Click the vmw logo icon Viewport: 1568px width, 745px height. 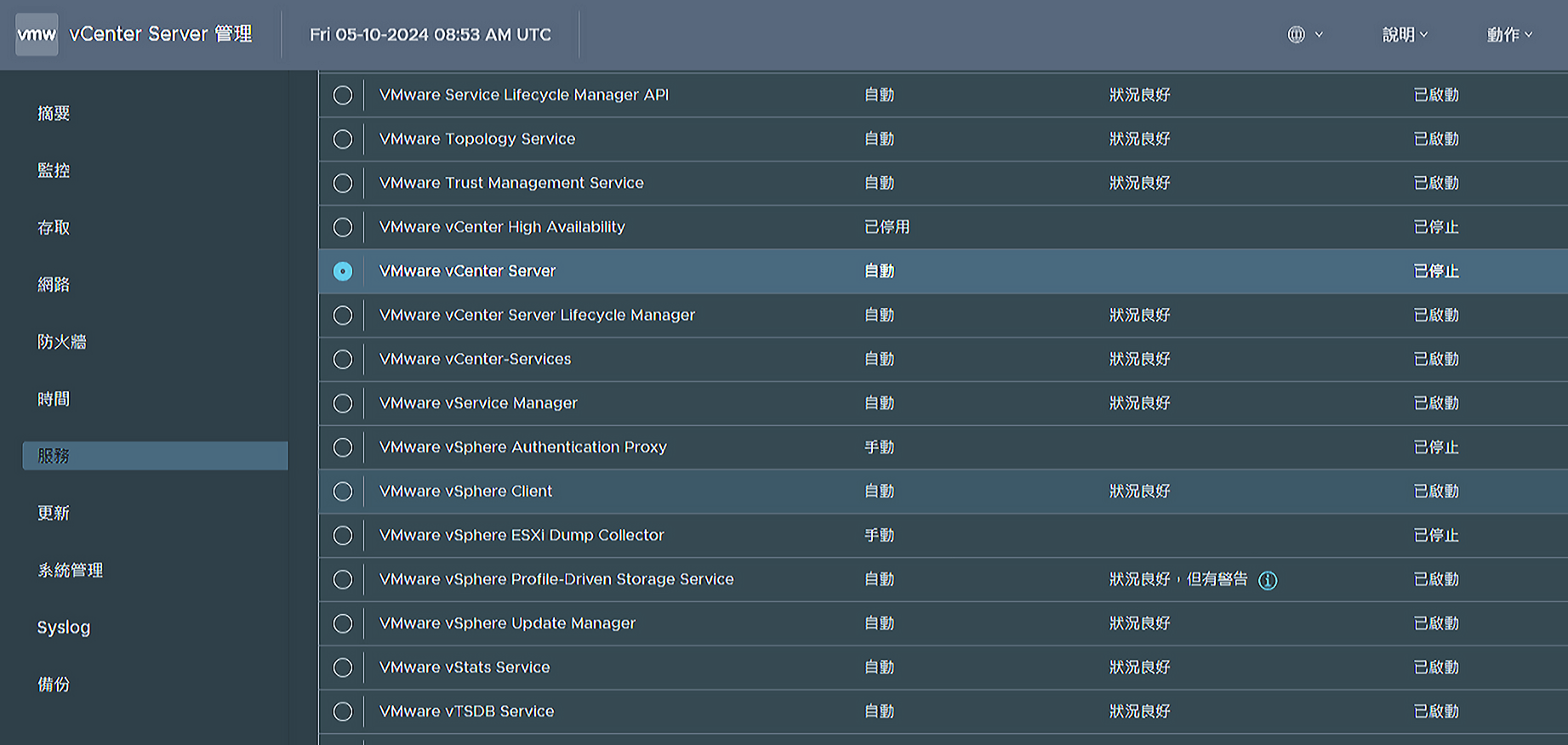[37, 35]
